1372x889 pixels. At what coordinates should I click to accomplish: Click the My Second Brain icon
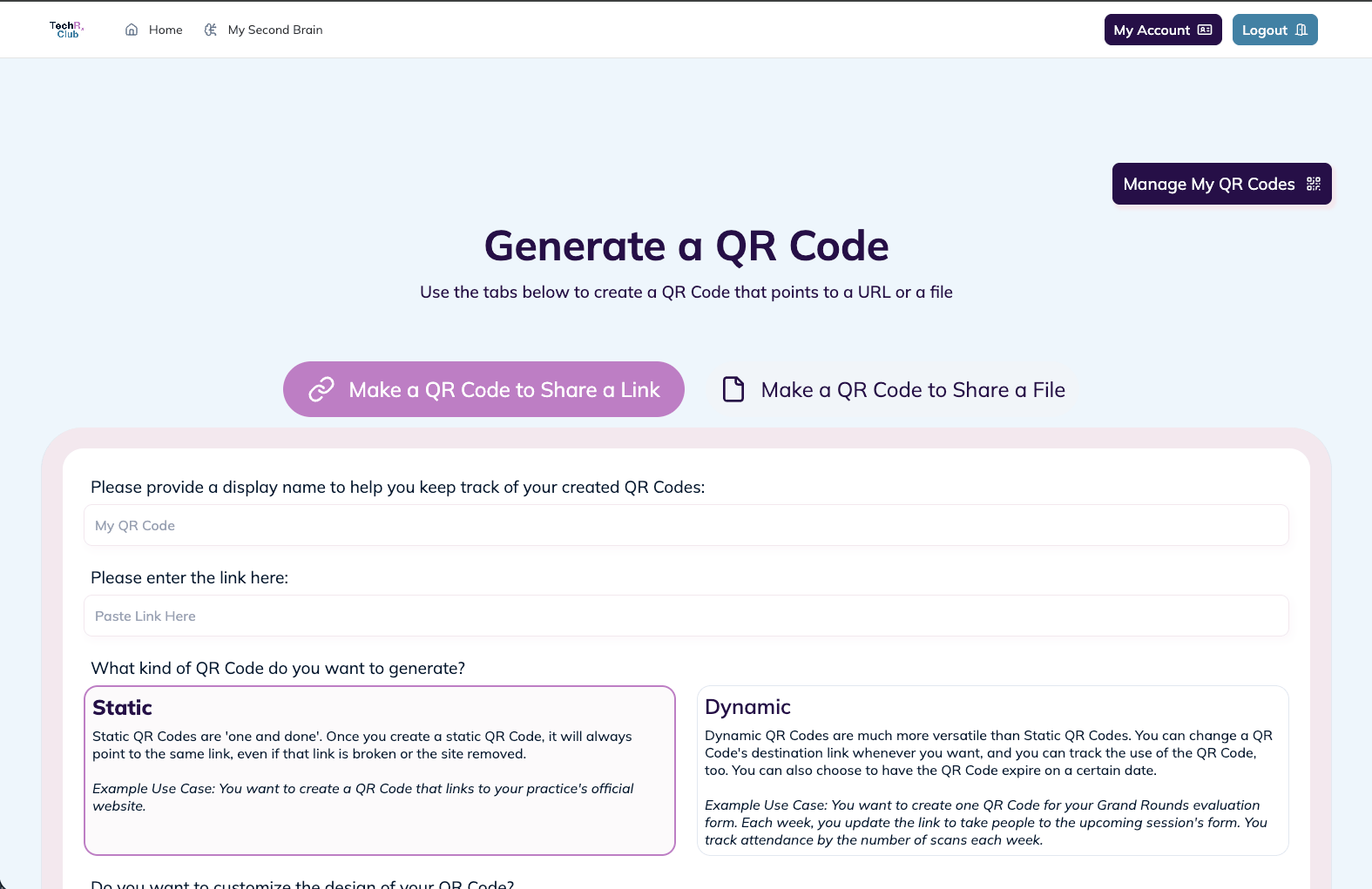[x=211, y=30]
